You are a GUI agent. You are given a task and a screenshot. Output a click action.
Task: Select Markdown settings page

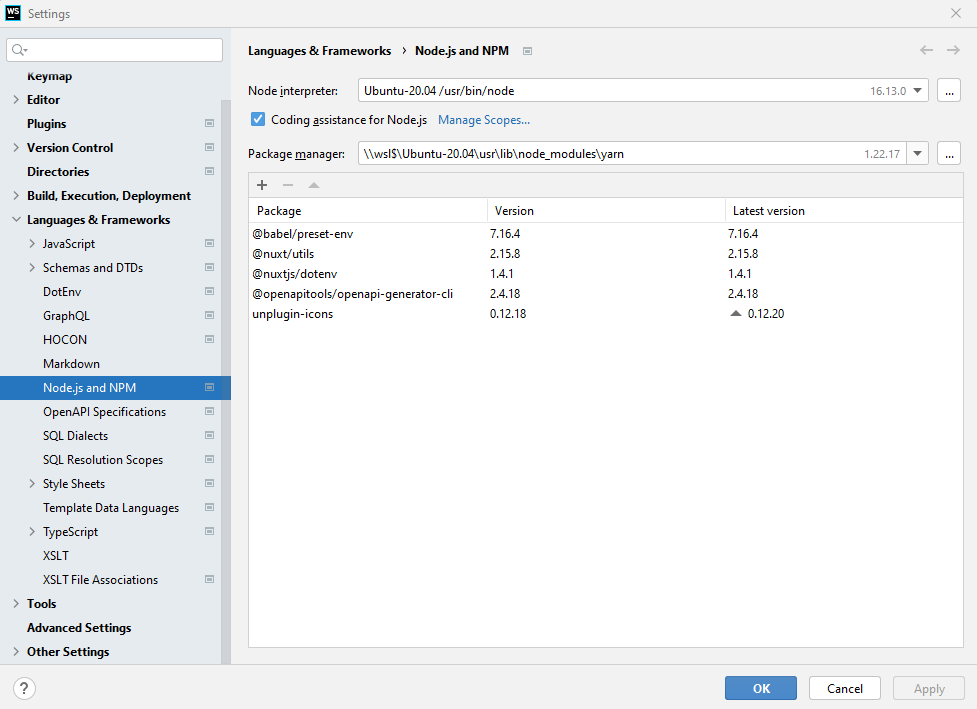[71, 364]
